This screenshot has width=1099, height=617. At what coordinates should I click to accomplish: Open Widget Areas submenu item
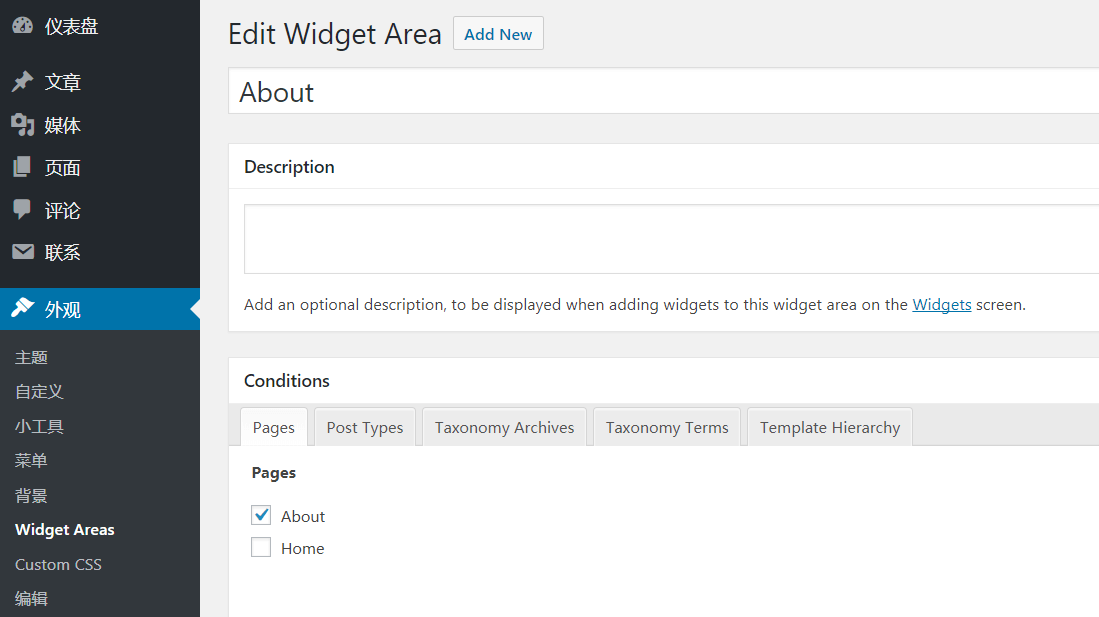(x=65, y=530)
